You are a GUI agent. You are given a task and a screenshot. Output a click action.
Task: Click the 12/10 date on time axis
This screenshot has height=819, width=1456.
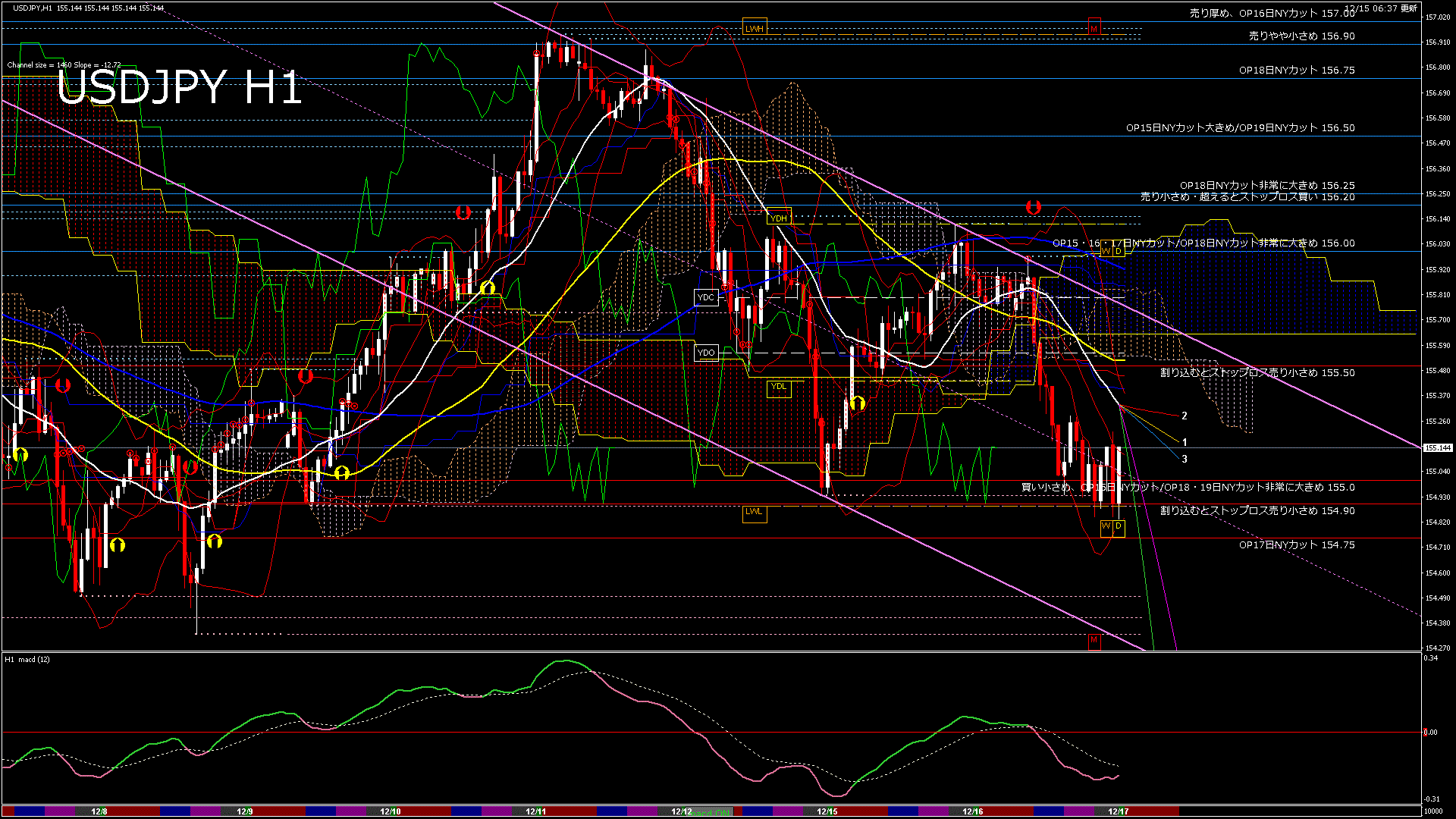[x=390, y=811]
